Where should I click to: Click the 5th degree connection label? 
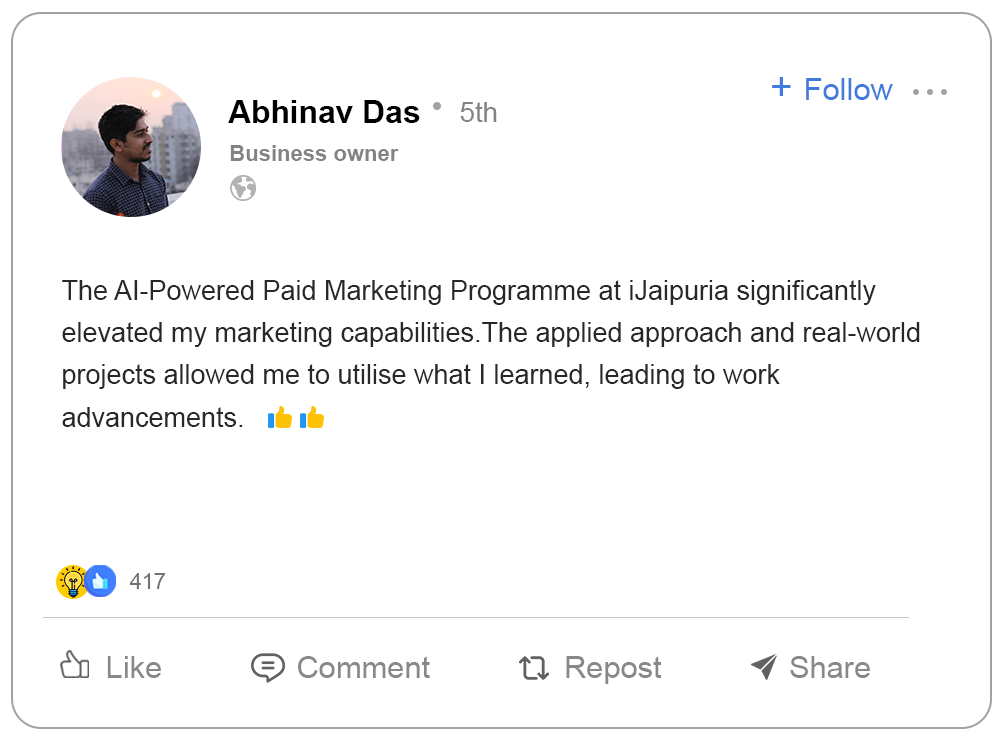478,113
